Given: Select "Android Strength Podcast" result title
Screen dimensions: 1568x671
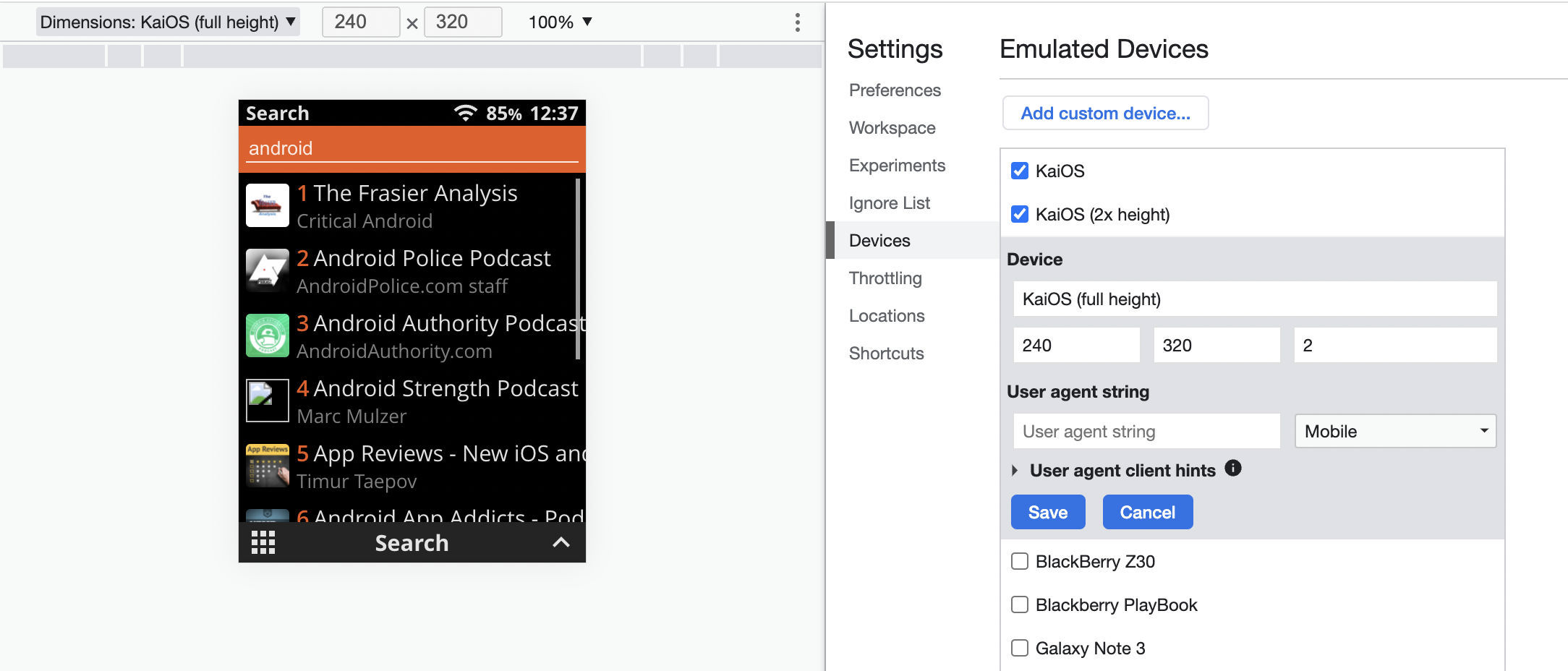Looking at the screenshot, I should click(446, 388).
